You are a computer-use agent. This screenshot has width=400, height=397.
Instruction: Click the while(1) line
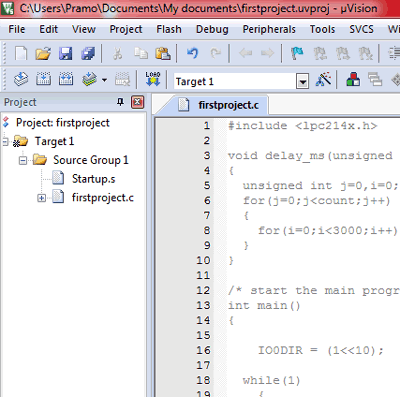pos(271,380)
